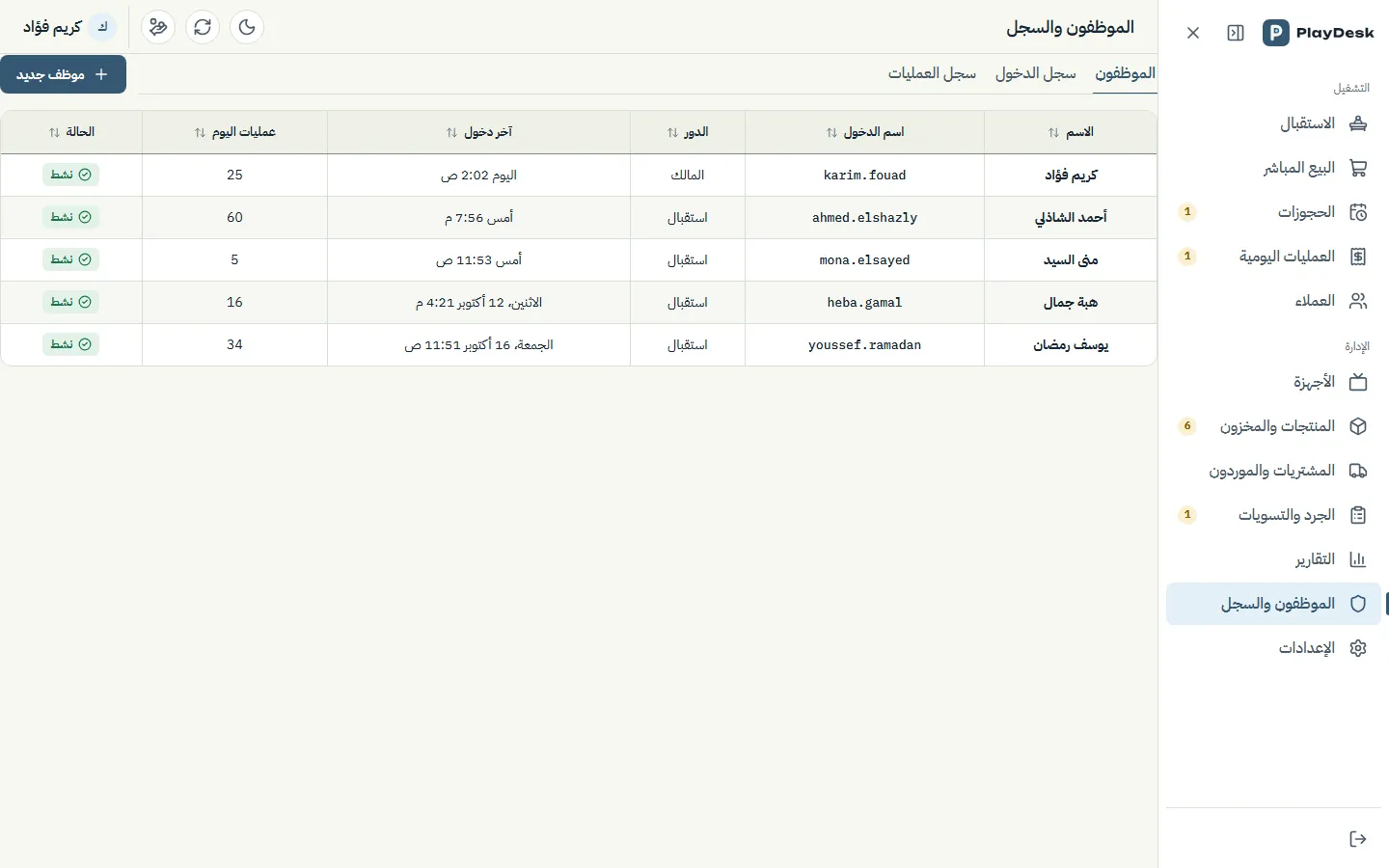
Task: Open الاستقبال from the sidebar
Action: [x=1273, y=123]
